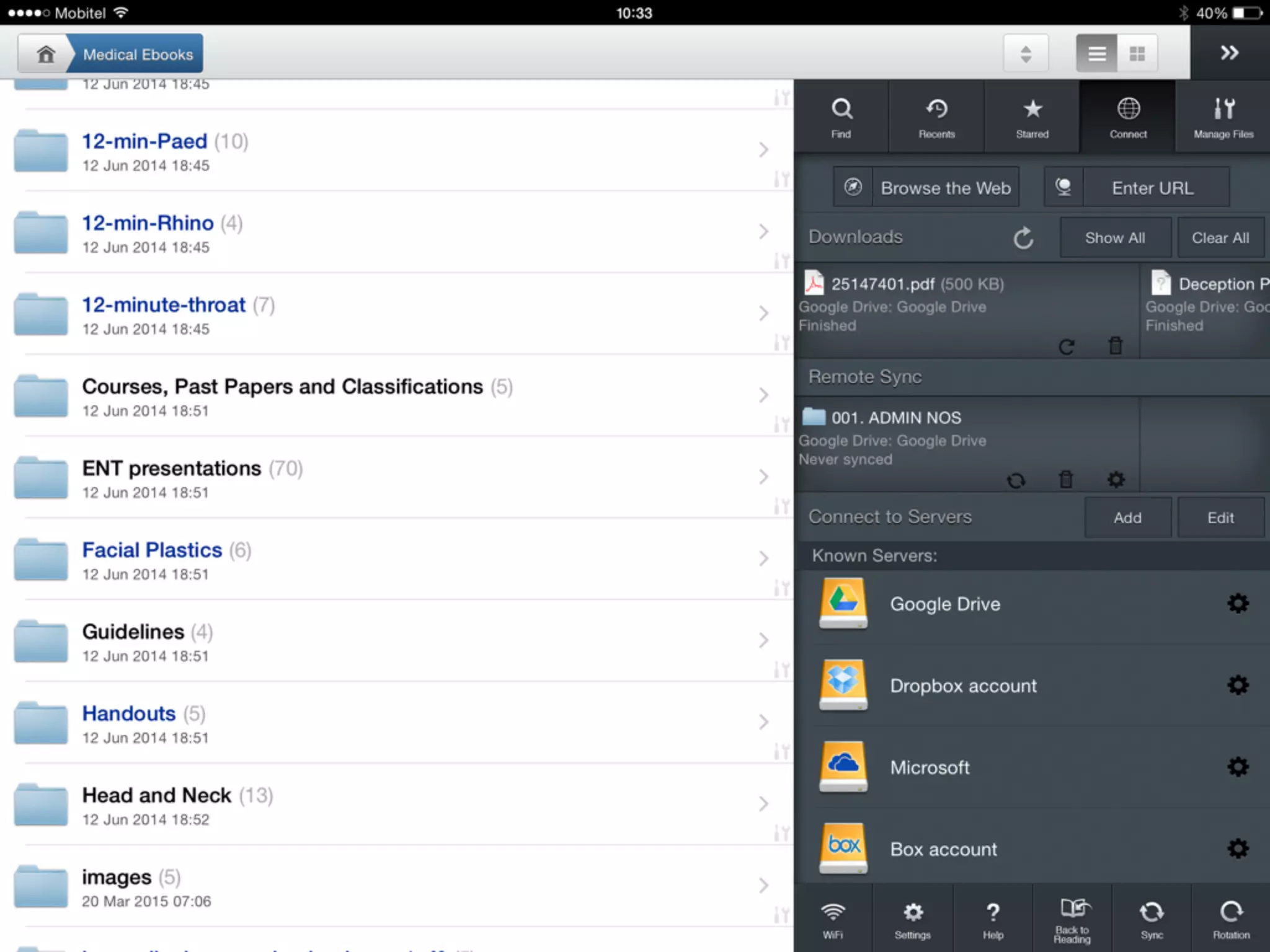Open the Recents panel
Viewport: 1270px width, 952px height.
tap(936, 117)
